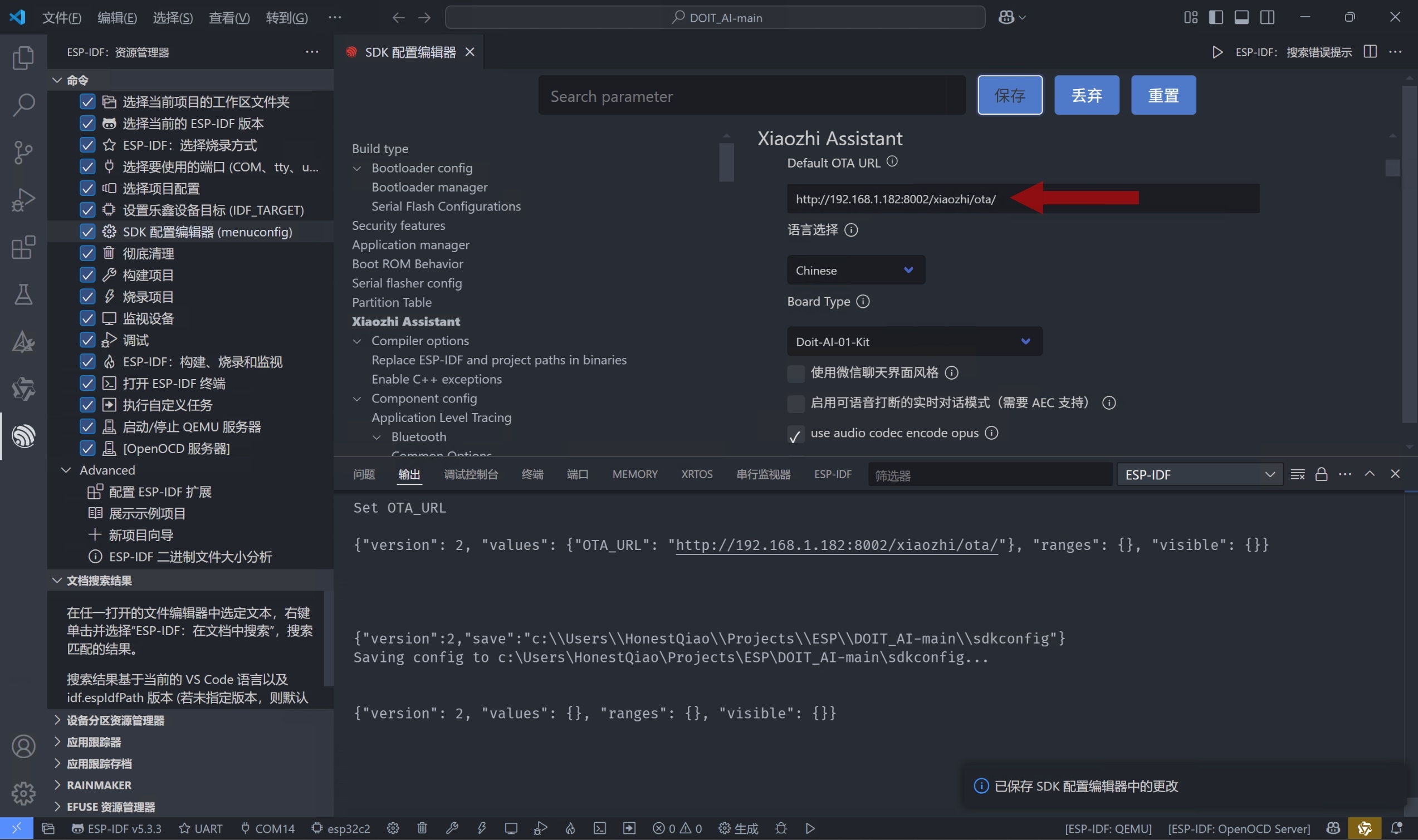This screenshot has width=1418, height=840.
Task: Open the Chinese language dropdown
Action: tap(855, 270)
